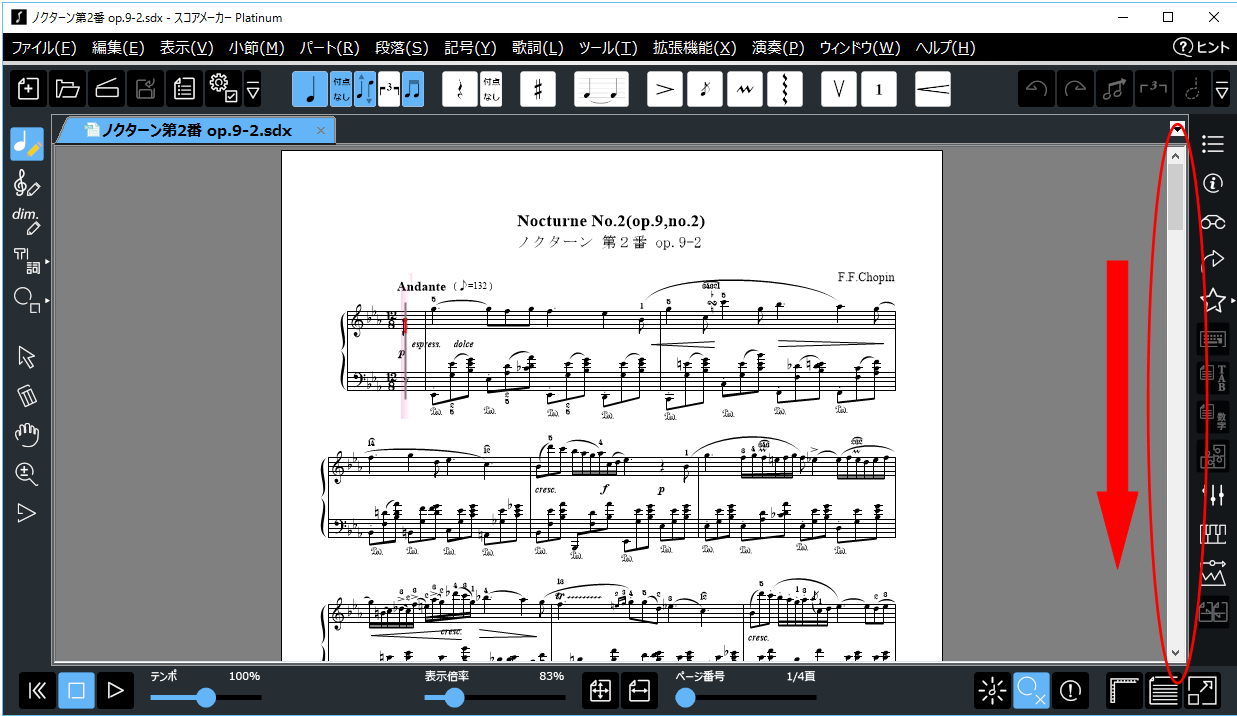Click the undo arrow

[x=1036, y=89]
